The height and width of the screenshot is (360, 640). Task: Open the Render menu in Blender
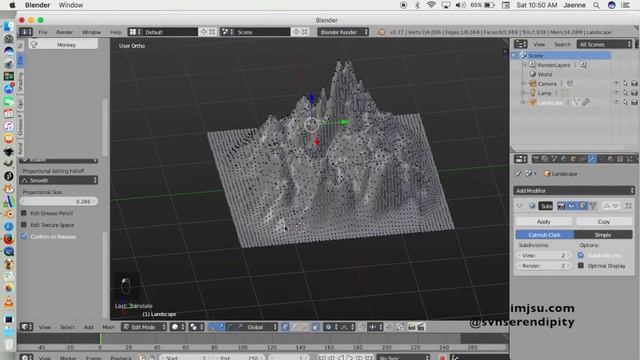coord(64,32)
